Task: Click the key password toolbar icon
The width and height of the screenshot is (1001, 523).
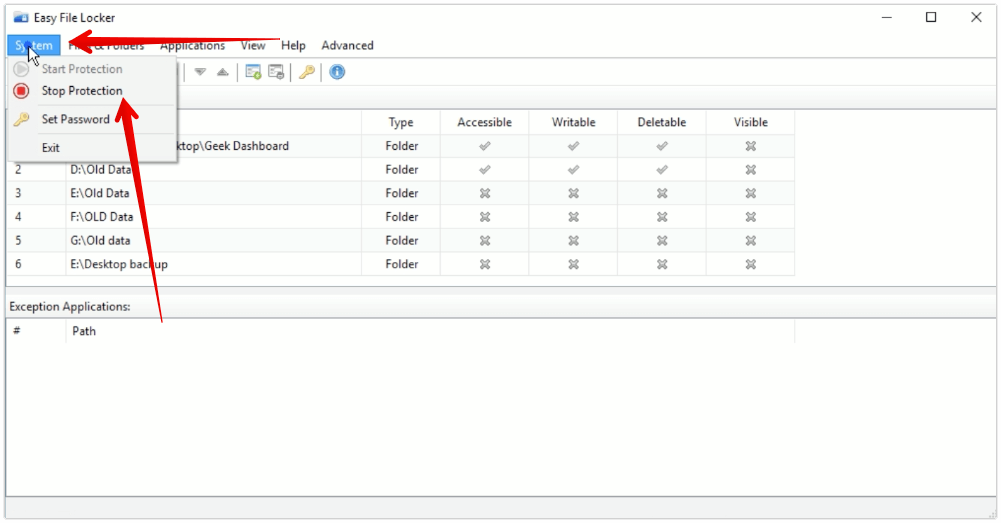Action: coord(307,72)
